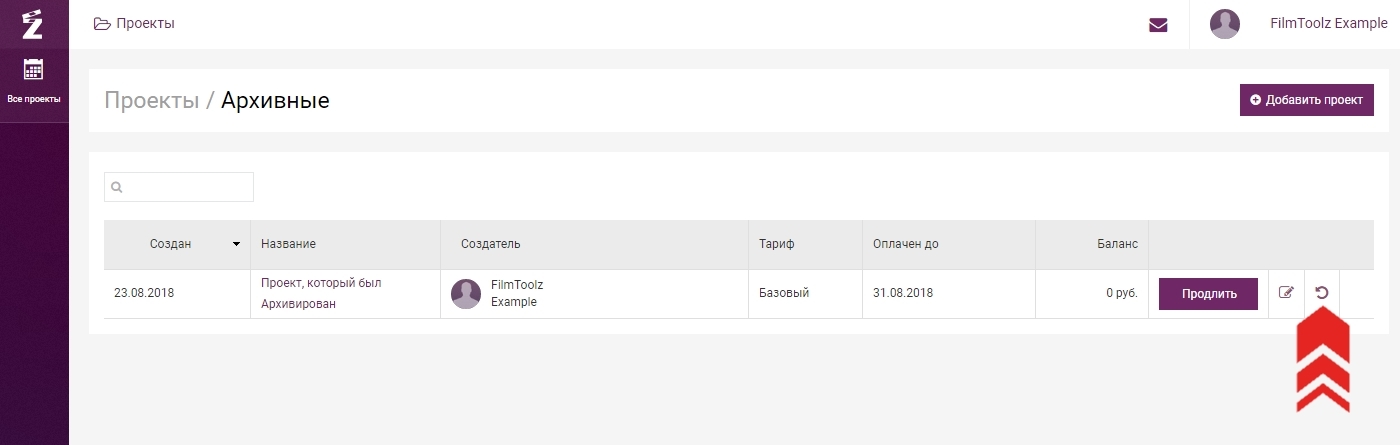Click the Добавить проект button
The image size is (1400, 445).
[x=1307, y=100]
